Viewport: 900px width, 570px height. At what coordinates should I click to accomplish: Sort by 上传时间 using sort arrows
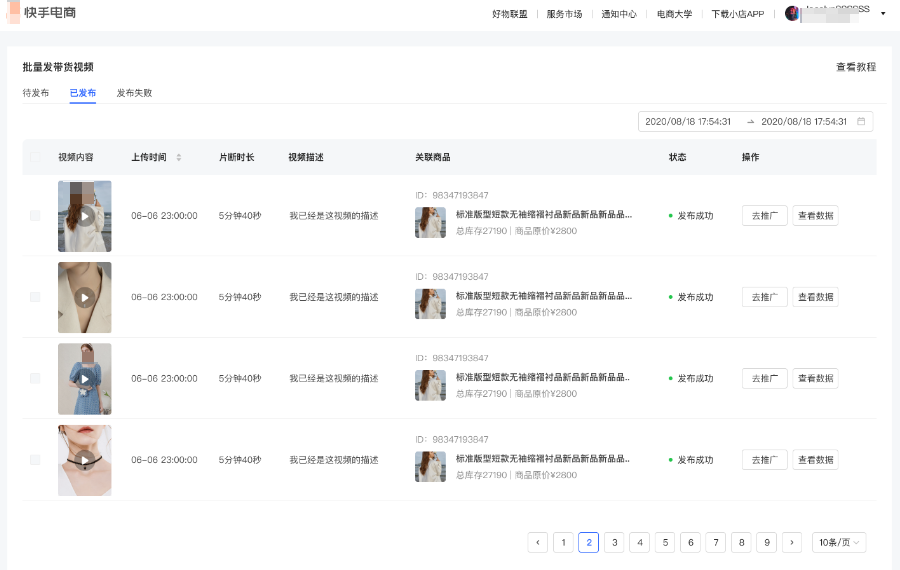pos(179,157)
